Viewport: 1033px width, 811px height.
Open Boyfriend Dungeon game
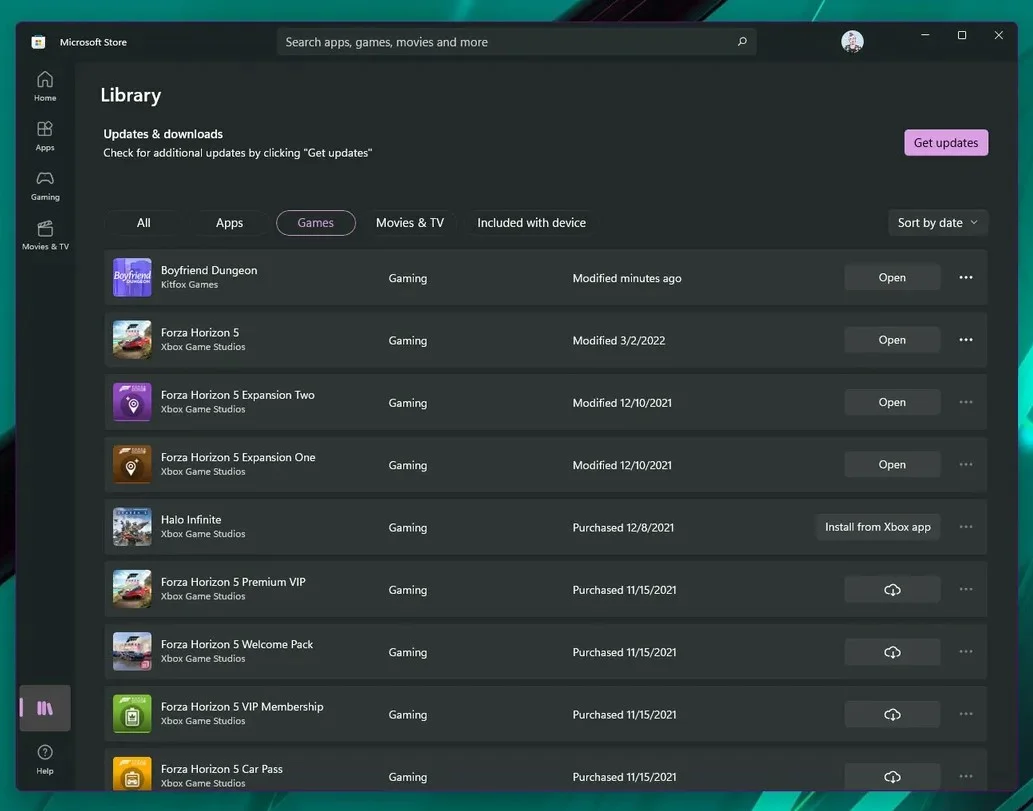click(892, 277)
